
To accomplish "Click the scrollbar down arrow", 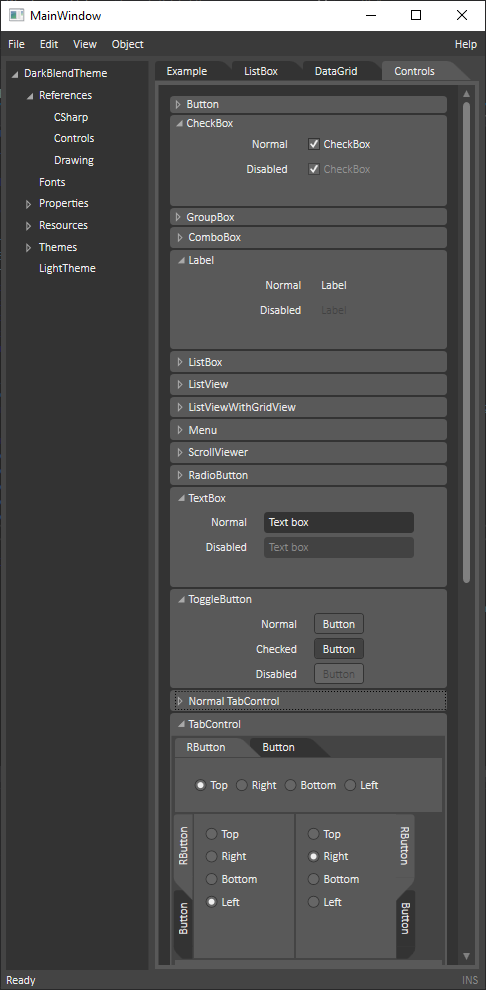I will click(466, 956).
